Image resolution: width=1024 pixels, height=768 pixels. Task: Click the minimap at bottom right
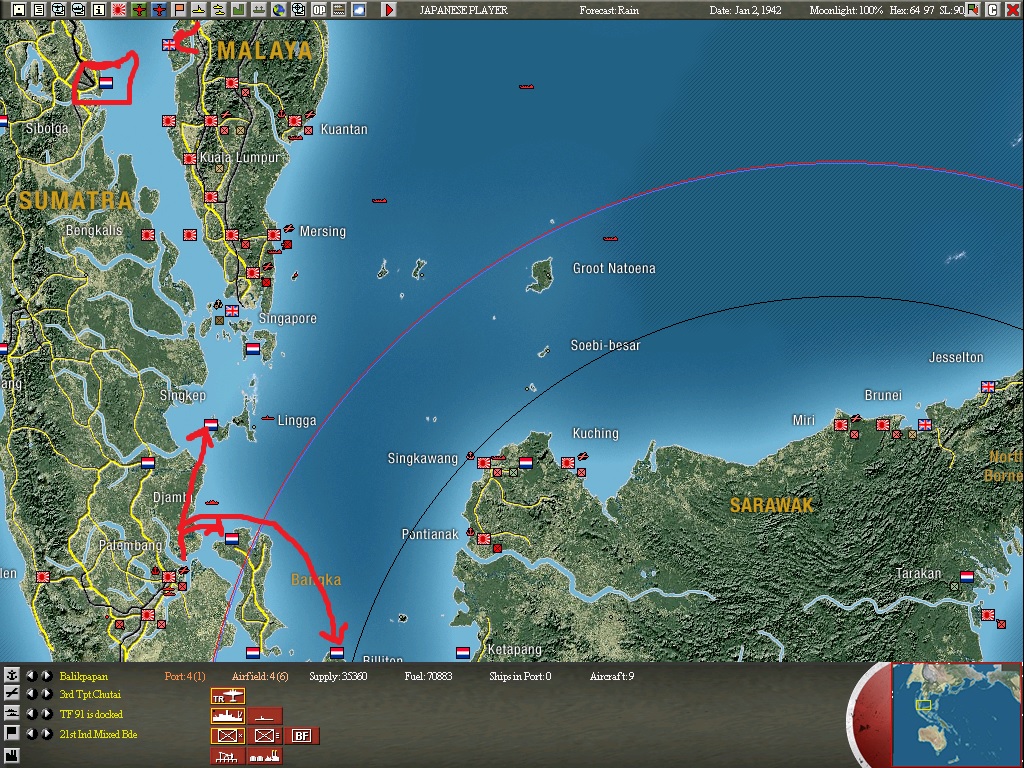(x=956, y=714)
